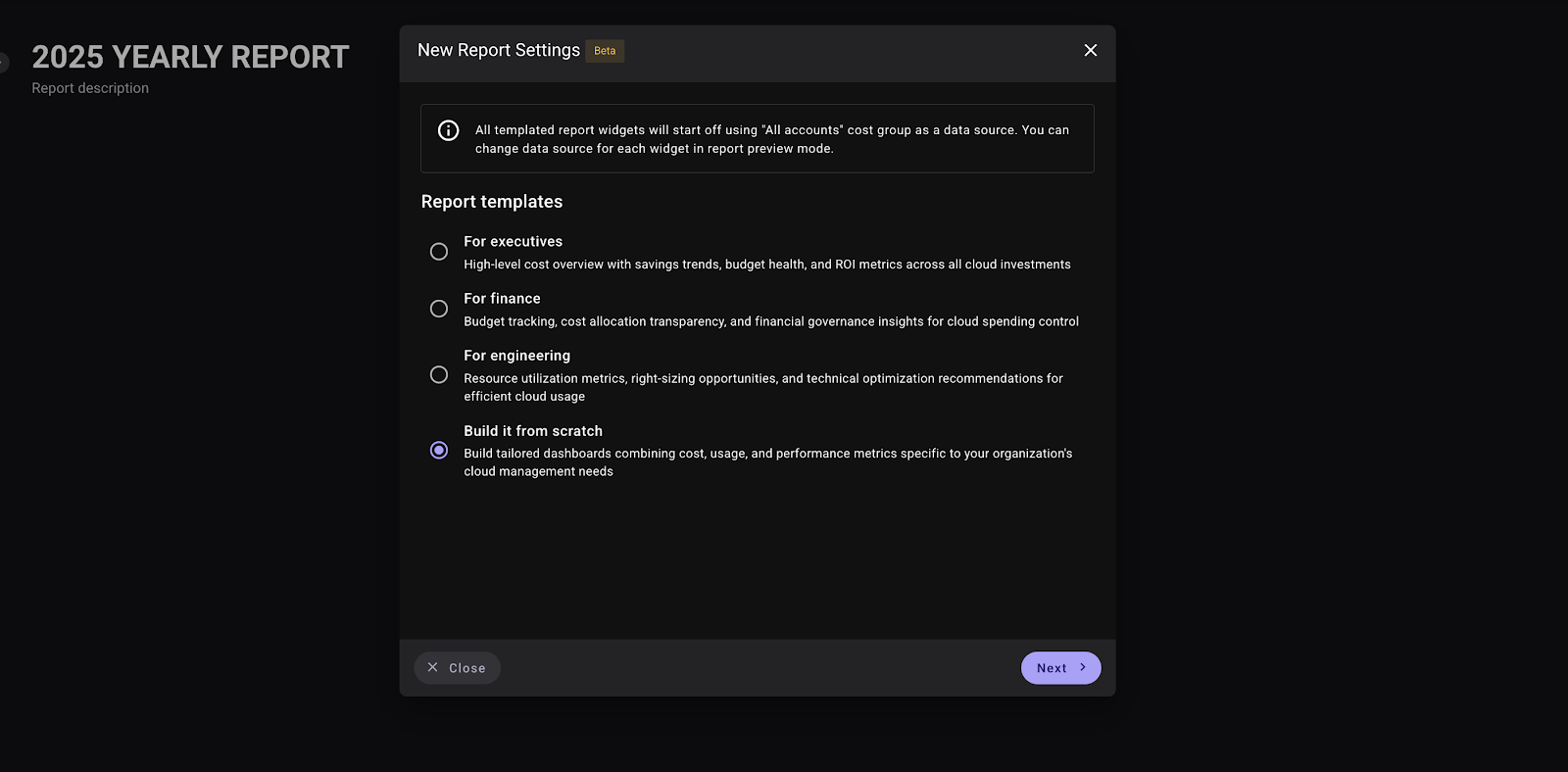The image size is (1568, 772).
Task: Click the circled info symbol above Report templates
Action: click(x=448, y=129)
